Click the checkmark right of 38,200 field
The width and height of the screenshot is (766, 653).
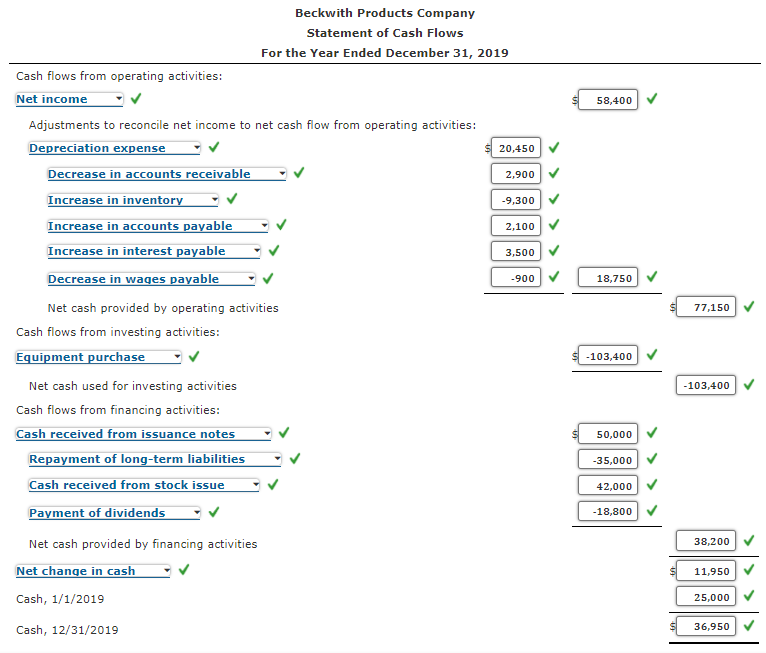[x=749, y=540]
